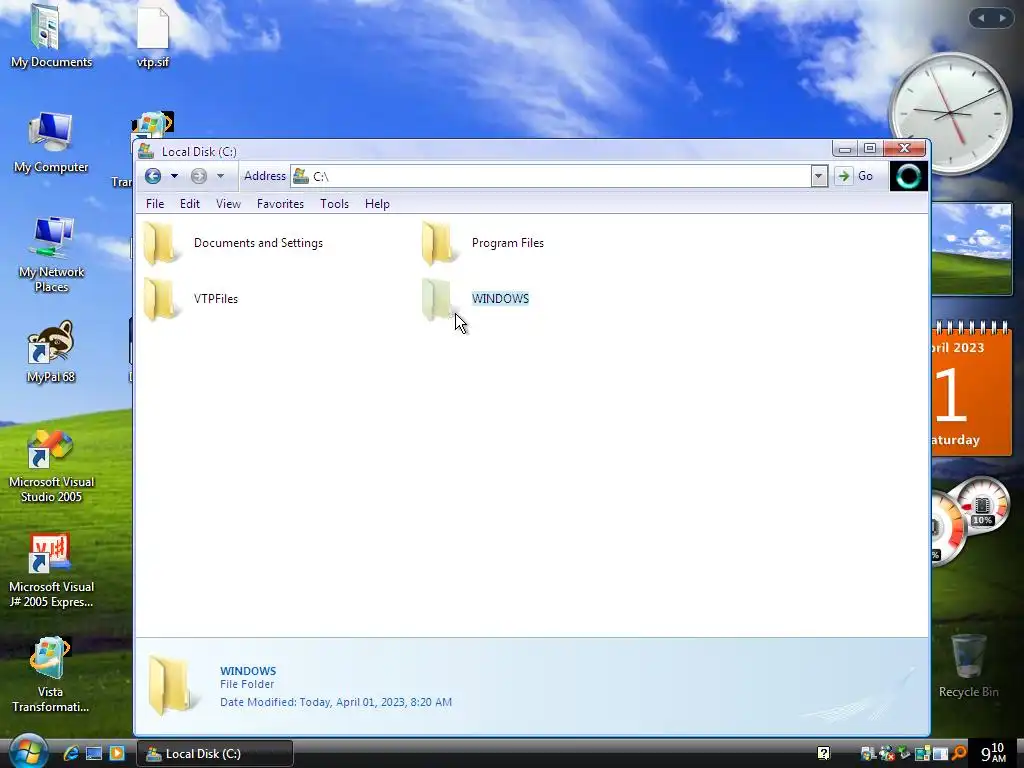1024x768 pixels.
Task: Click the sidebar tray icon
Action: [922, 754]
